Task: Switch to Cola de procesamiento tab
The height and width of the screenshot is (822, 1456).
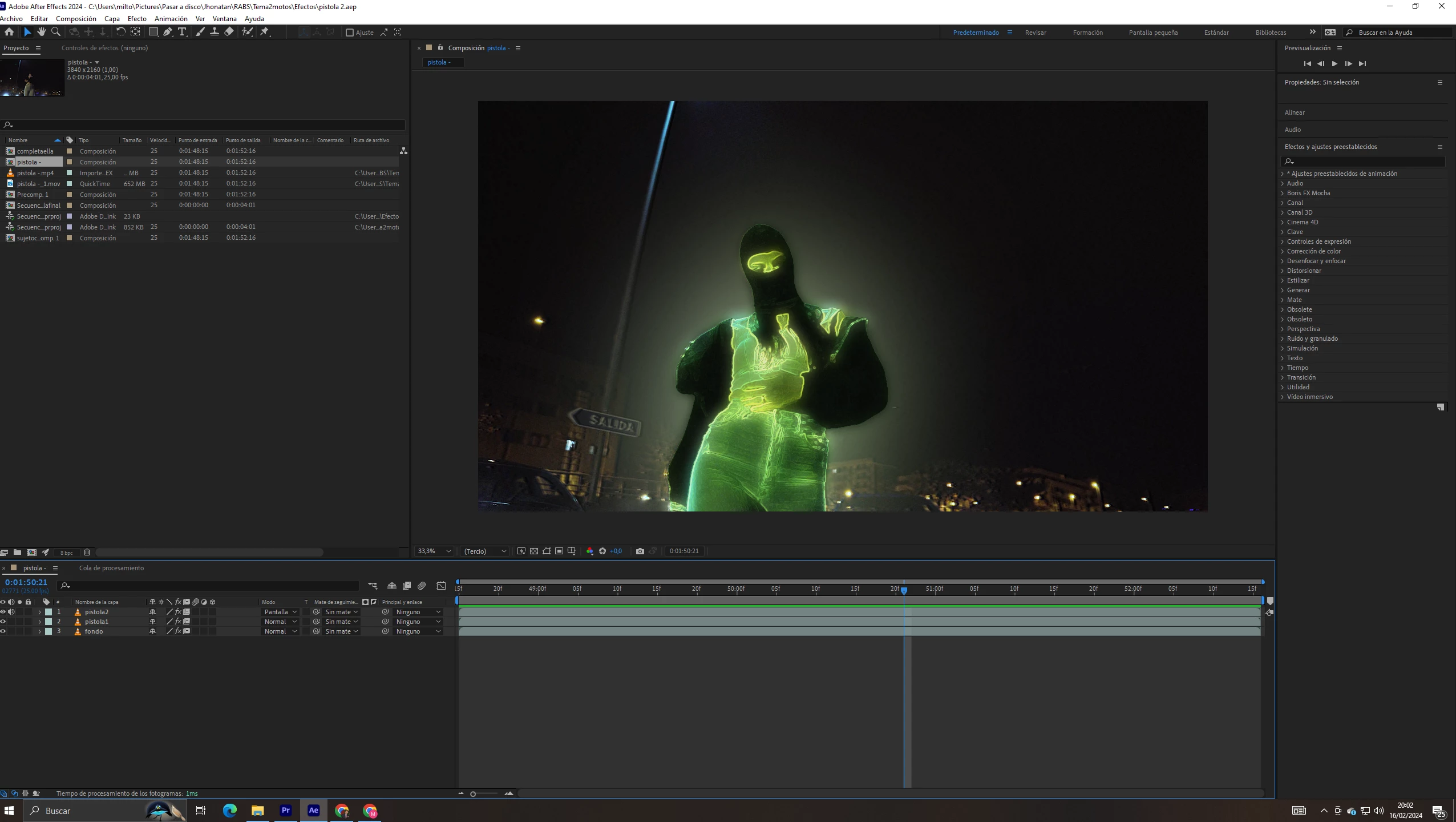Action: point(111,568)
